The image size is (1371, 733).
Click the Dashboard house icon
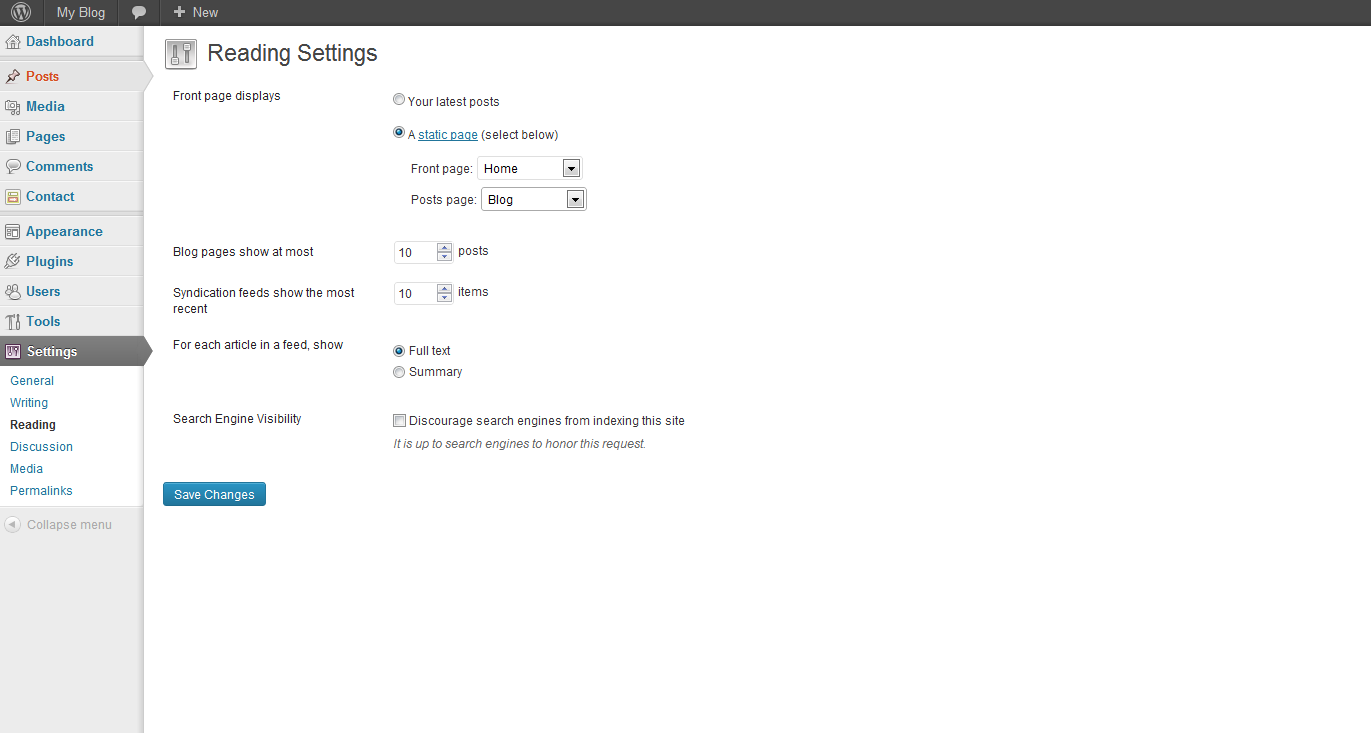pyautogui.click(x=13, y=42)
